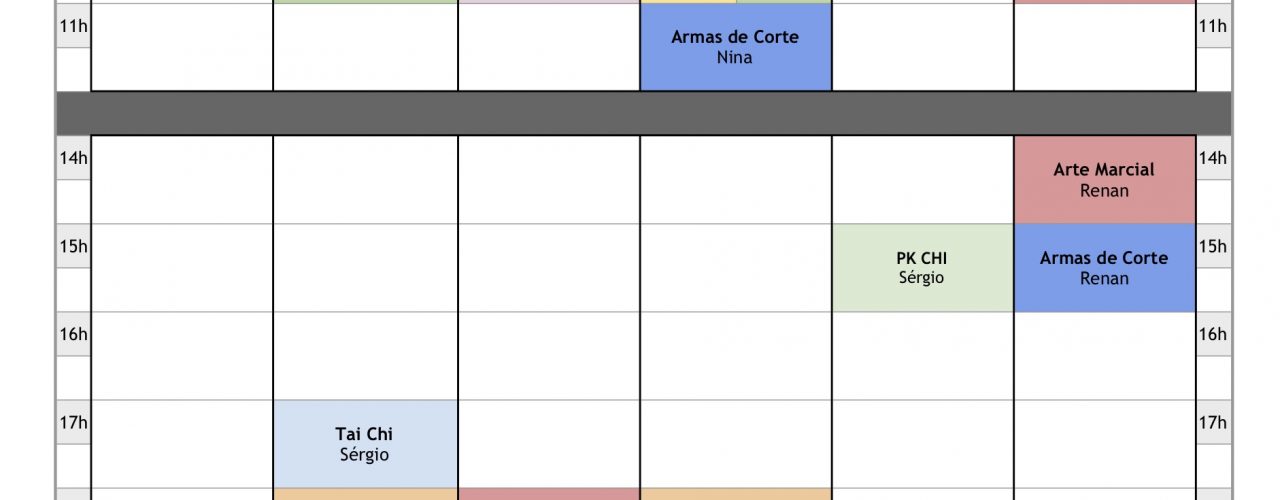Click the empty cell below Tai Chi's column at 16h
This screenshot has width=1280, height=500.
click(365, 356)
